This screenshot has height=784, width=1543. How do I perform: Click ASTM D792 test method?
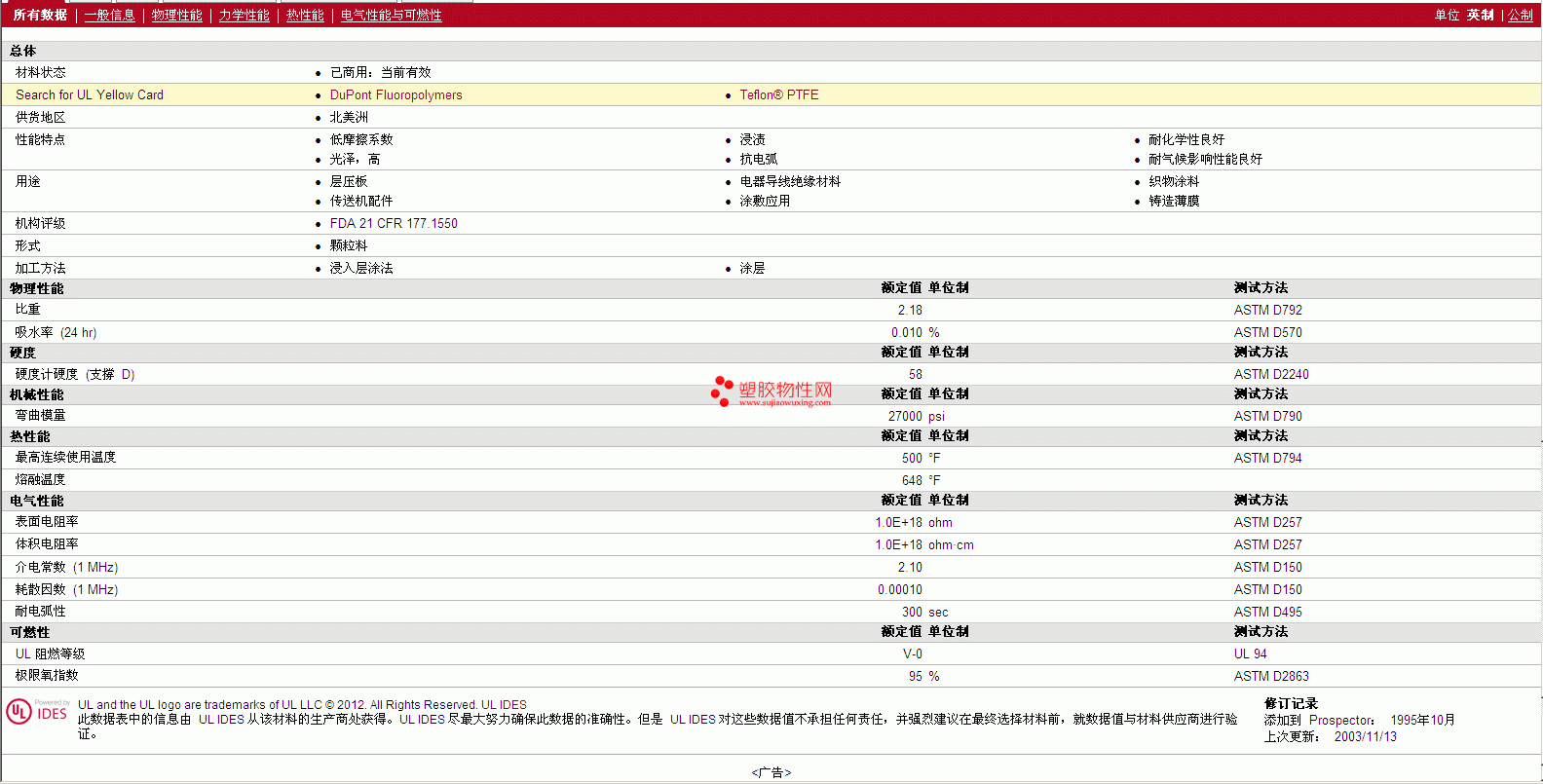[x=1268, y=311]
